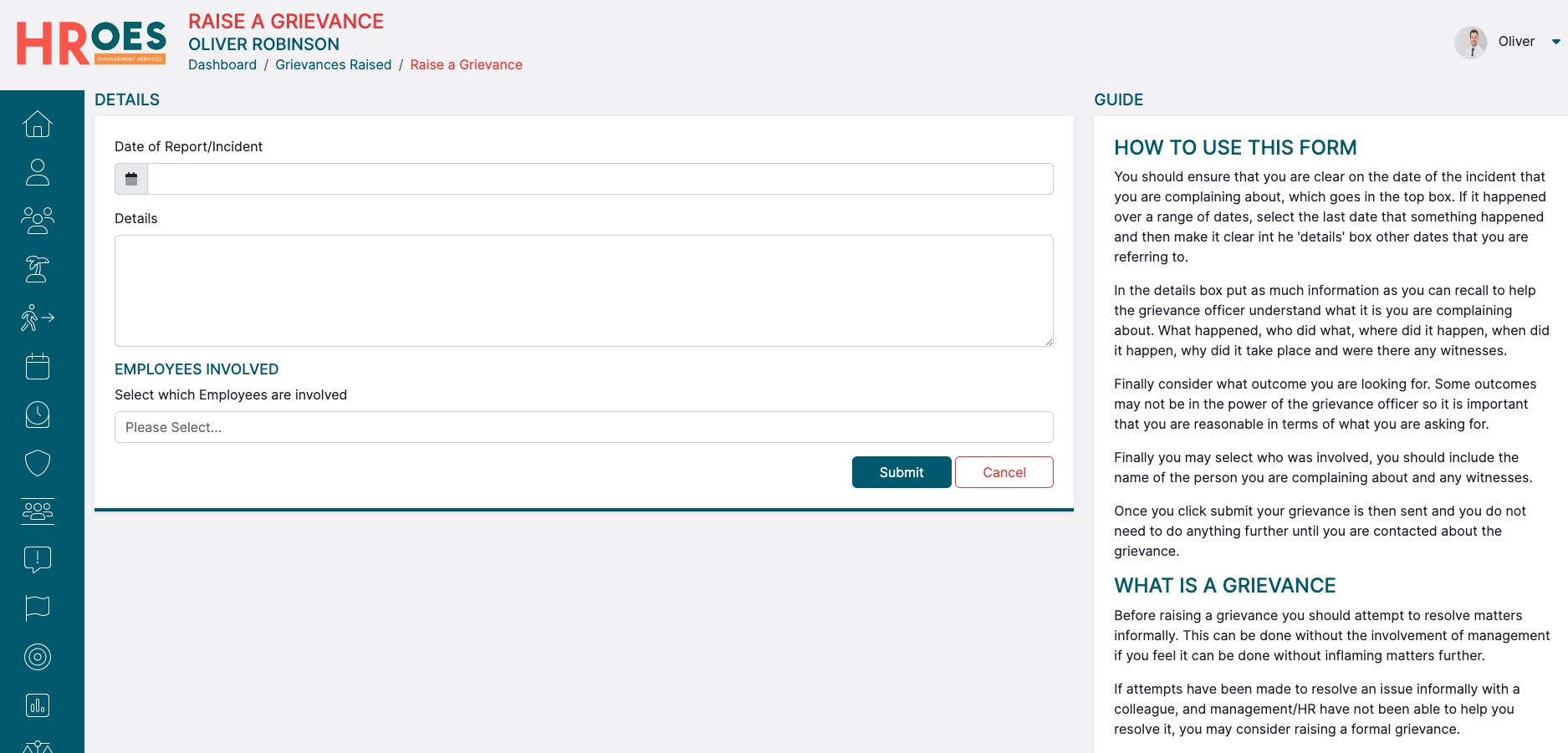Screen dimensions: 1568x753
Task: Click the single person profile sidebar icon
Action: click(x=38, y=172)
